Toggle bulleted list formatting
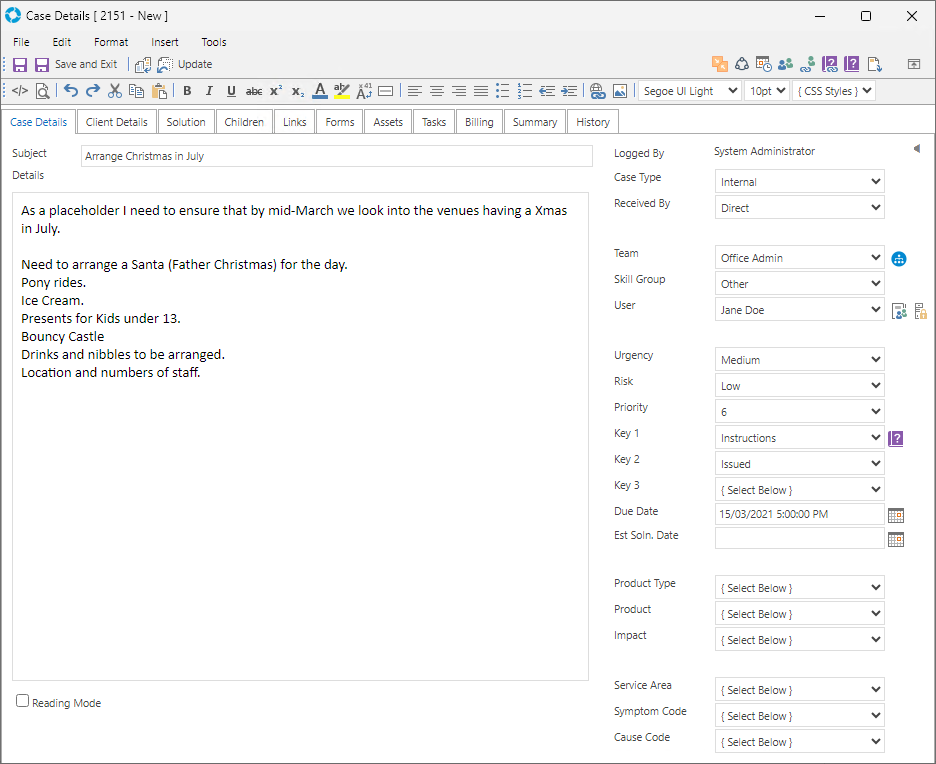This screenshot has width=936, height=764. coord(503,91)
